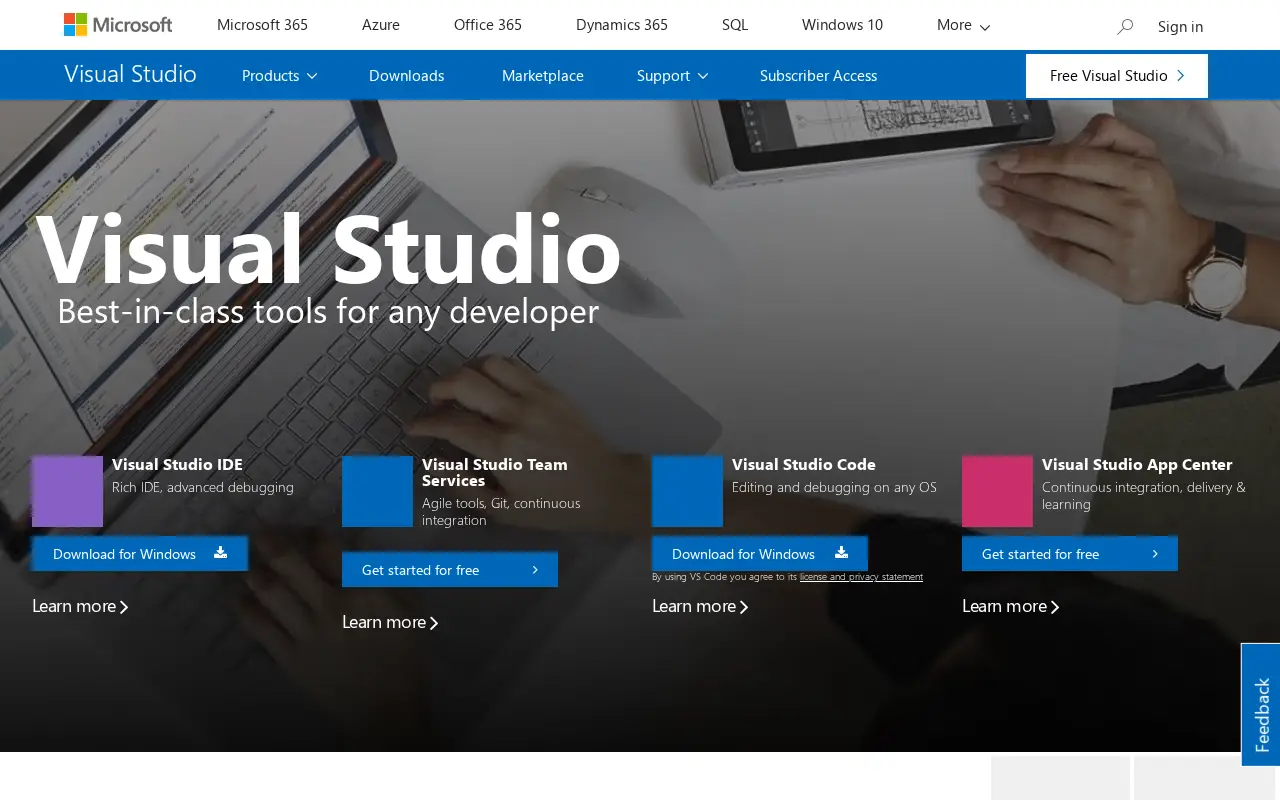Expand the More menu in top bar

click(963, 25)
